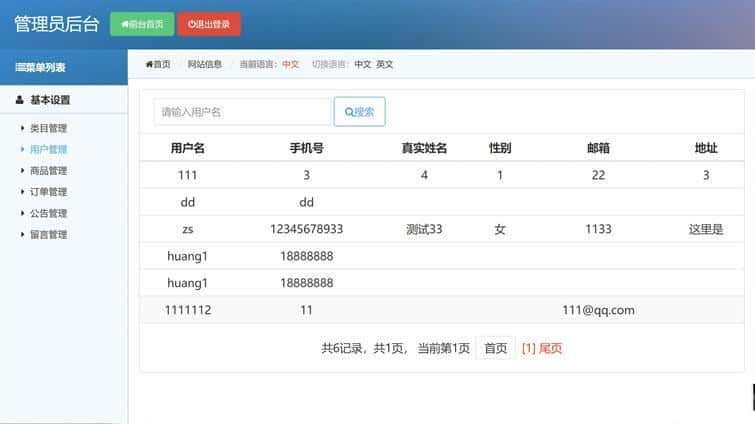The image size is (755, 424).
Task: Switch language to 英文
Action: coord(384,64)
